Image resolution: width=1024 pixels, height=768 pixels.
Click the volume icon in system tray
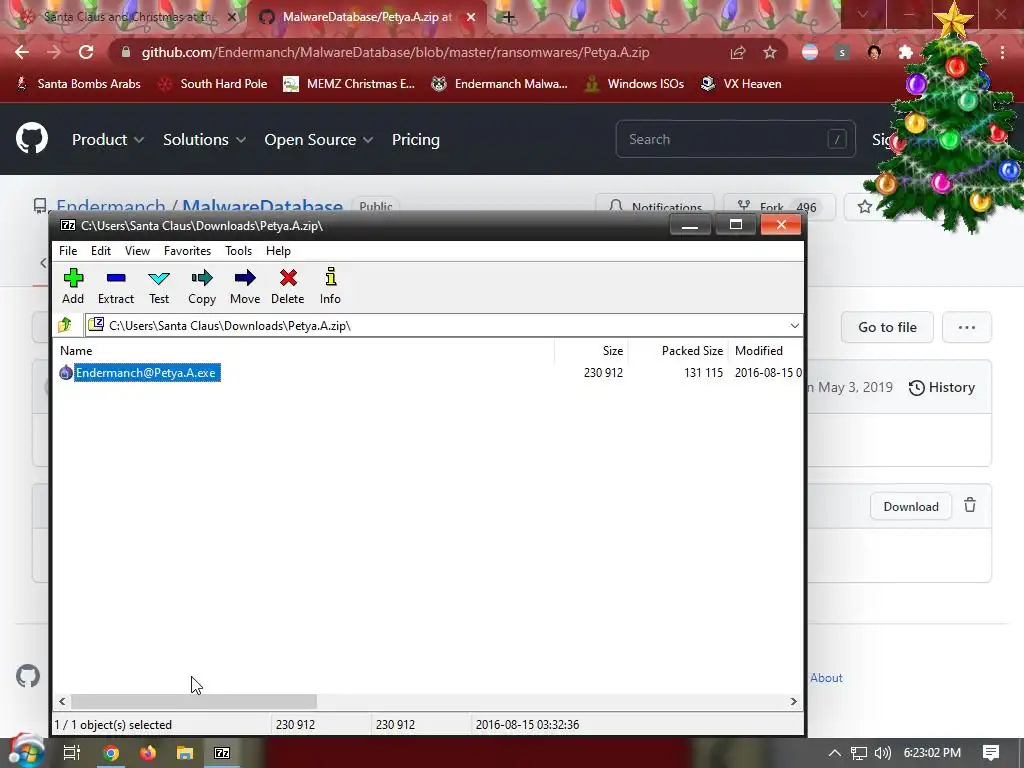[883, 753]
